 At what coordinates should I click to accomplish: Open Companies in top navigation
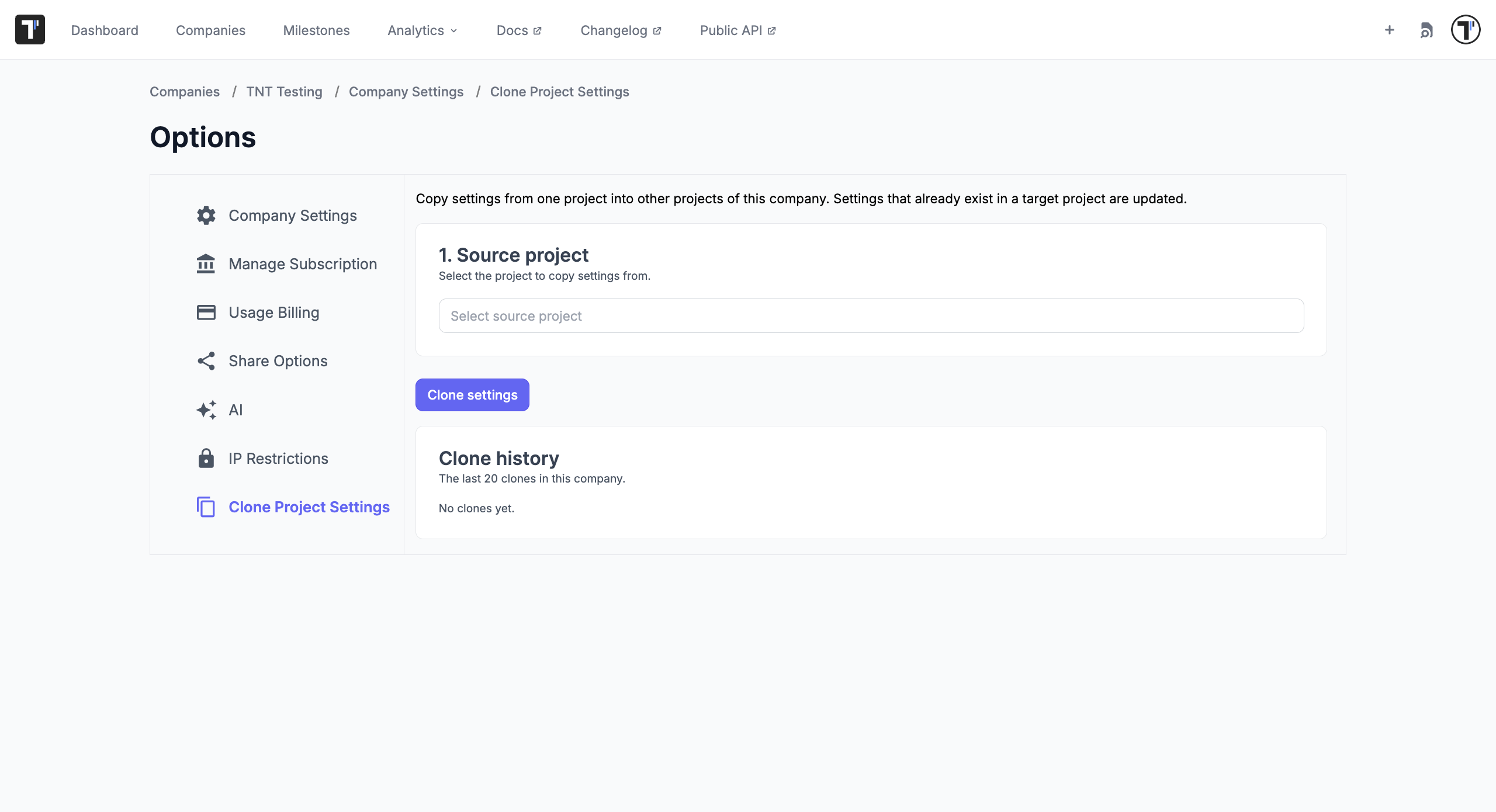[210, 30]
